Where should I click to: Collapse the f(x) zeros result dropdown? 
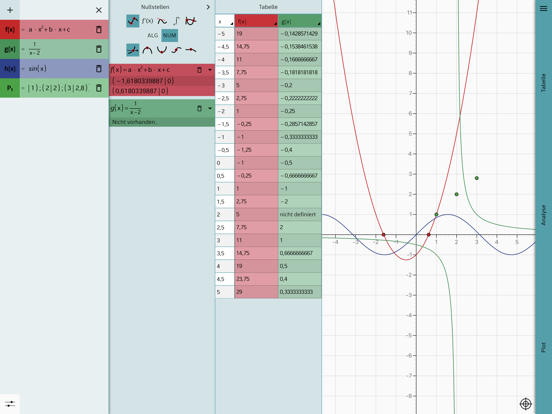tap(210, 70)
